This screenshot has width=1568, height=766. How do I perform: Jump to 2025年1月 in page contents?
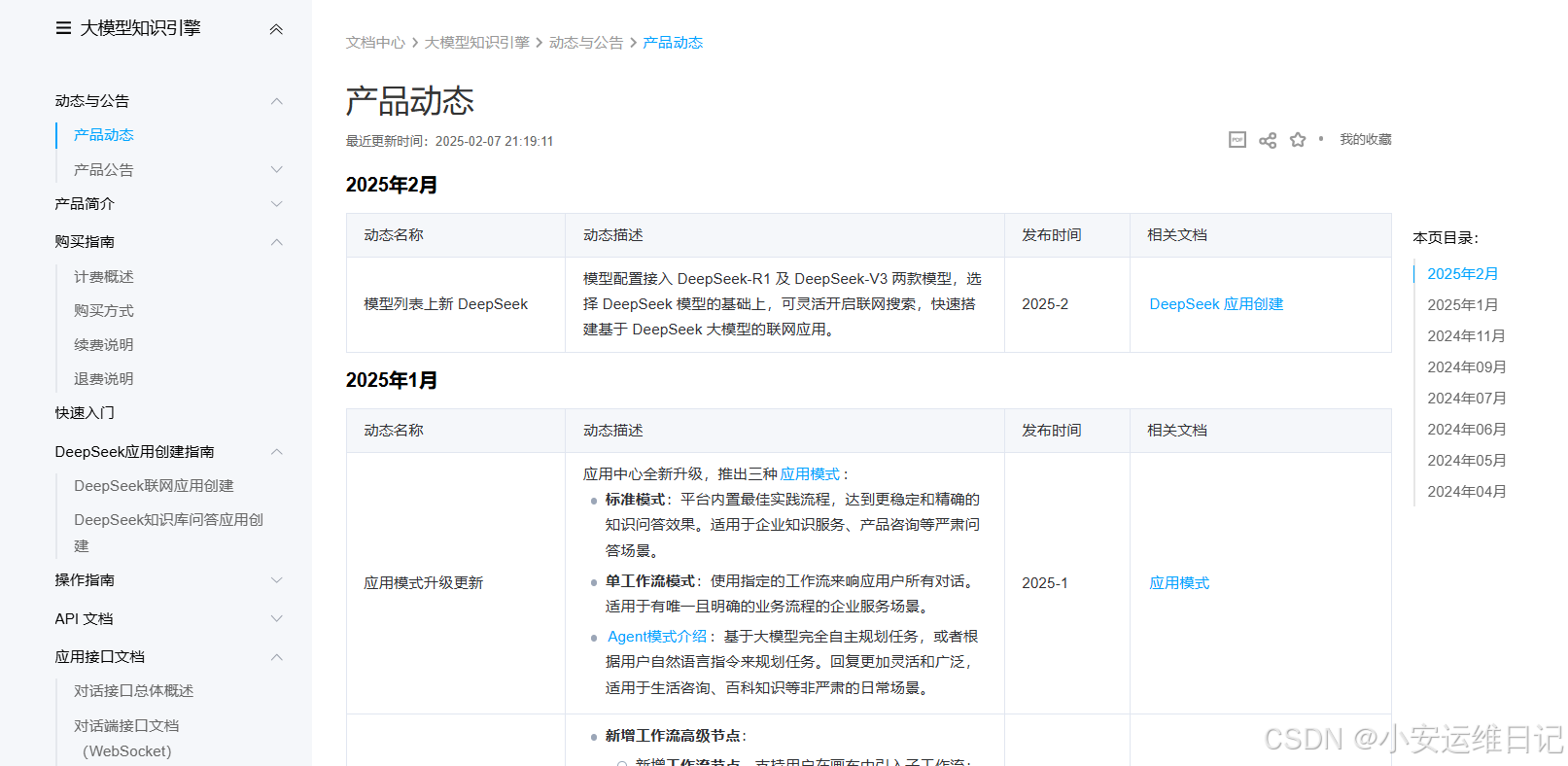tap(1463, 305)
